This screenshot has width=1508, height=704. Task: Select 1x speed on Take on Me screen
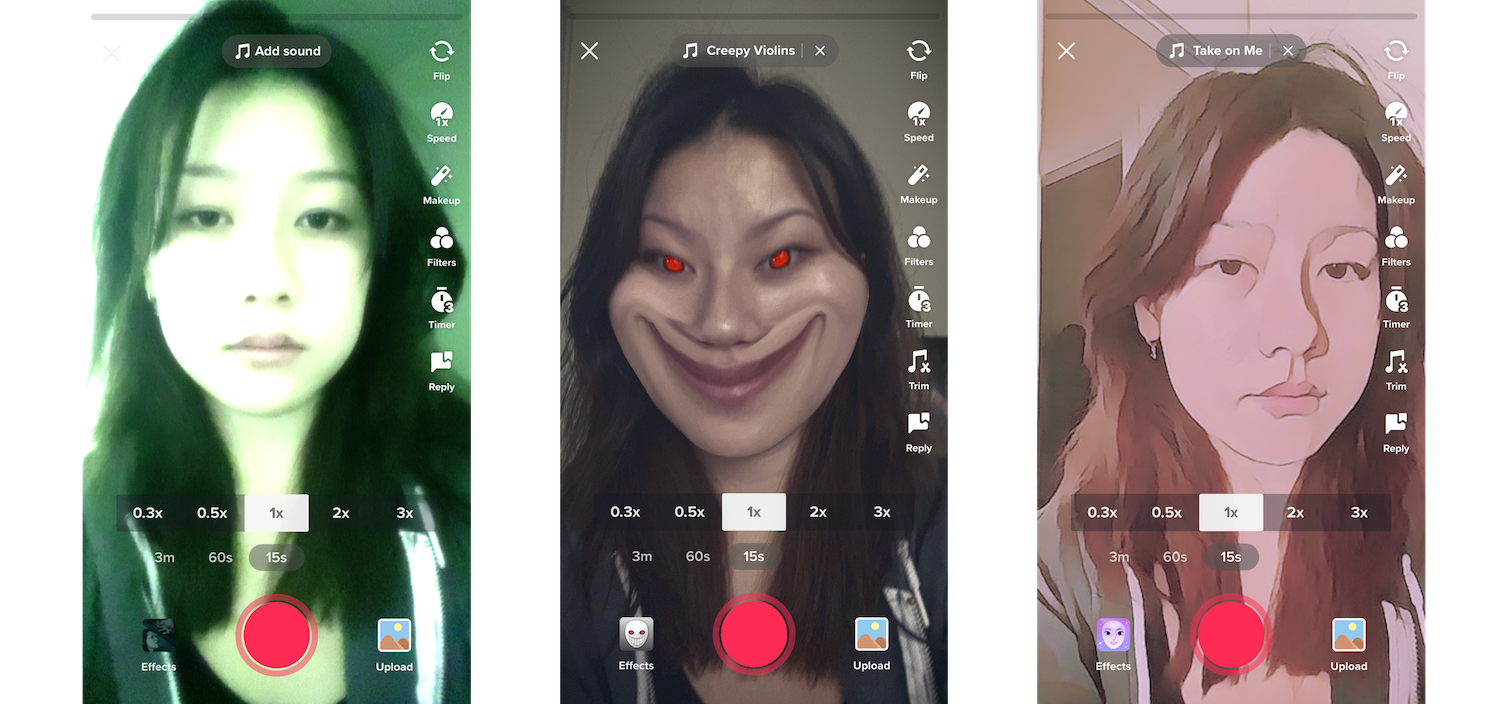[x=1231, y=512]
